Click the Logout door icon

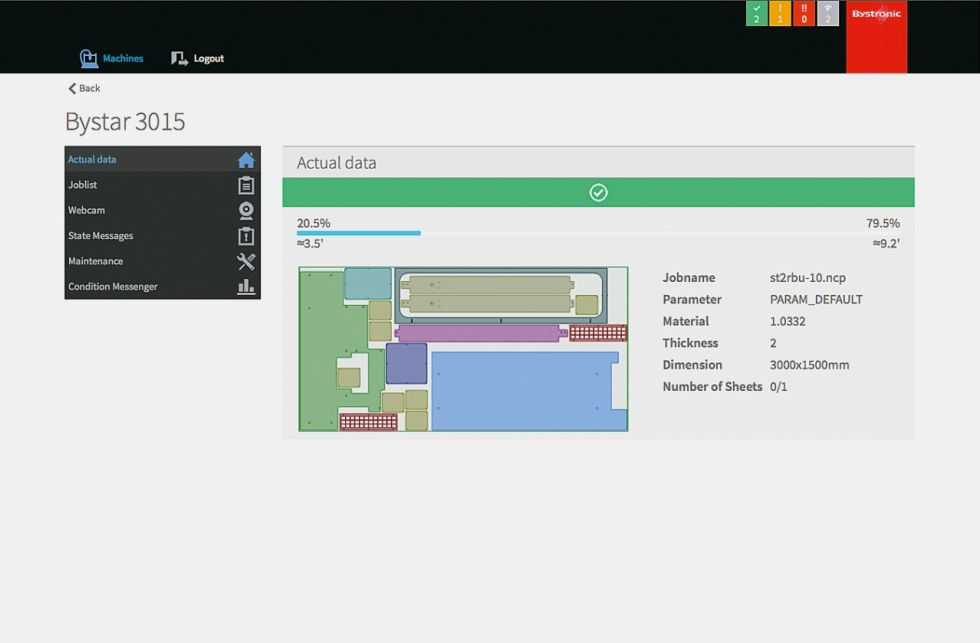179,59
